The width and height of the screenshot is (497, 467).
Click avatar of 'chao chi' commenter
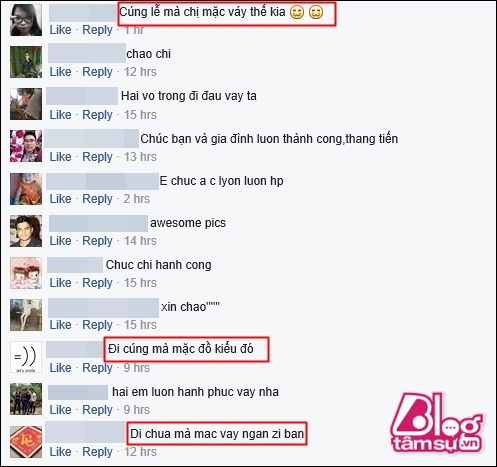point(26,62)
